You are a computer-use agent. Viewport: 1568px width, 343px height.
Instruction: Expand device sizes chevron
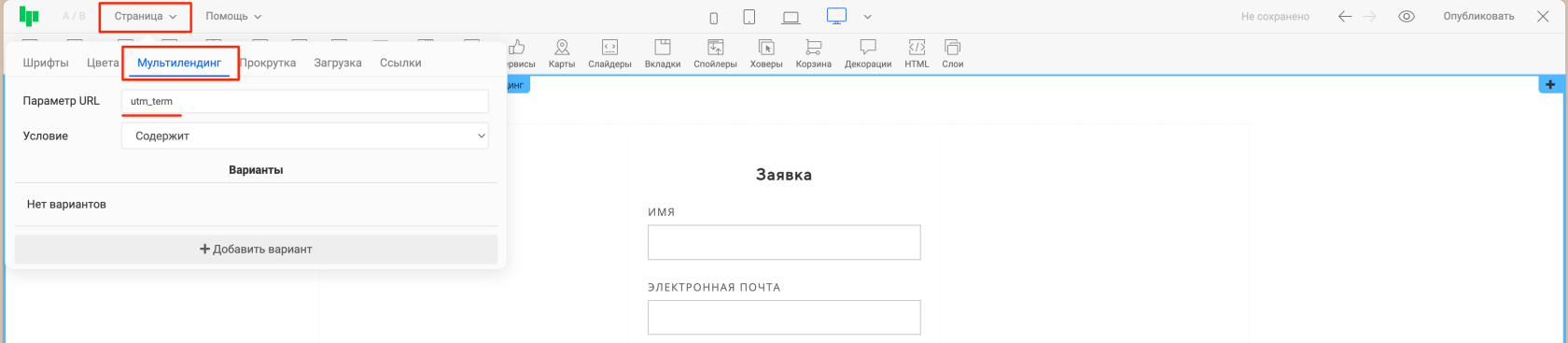(868, 17)
